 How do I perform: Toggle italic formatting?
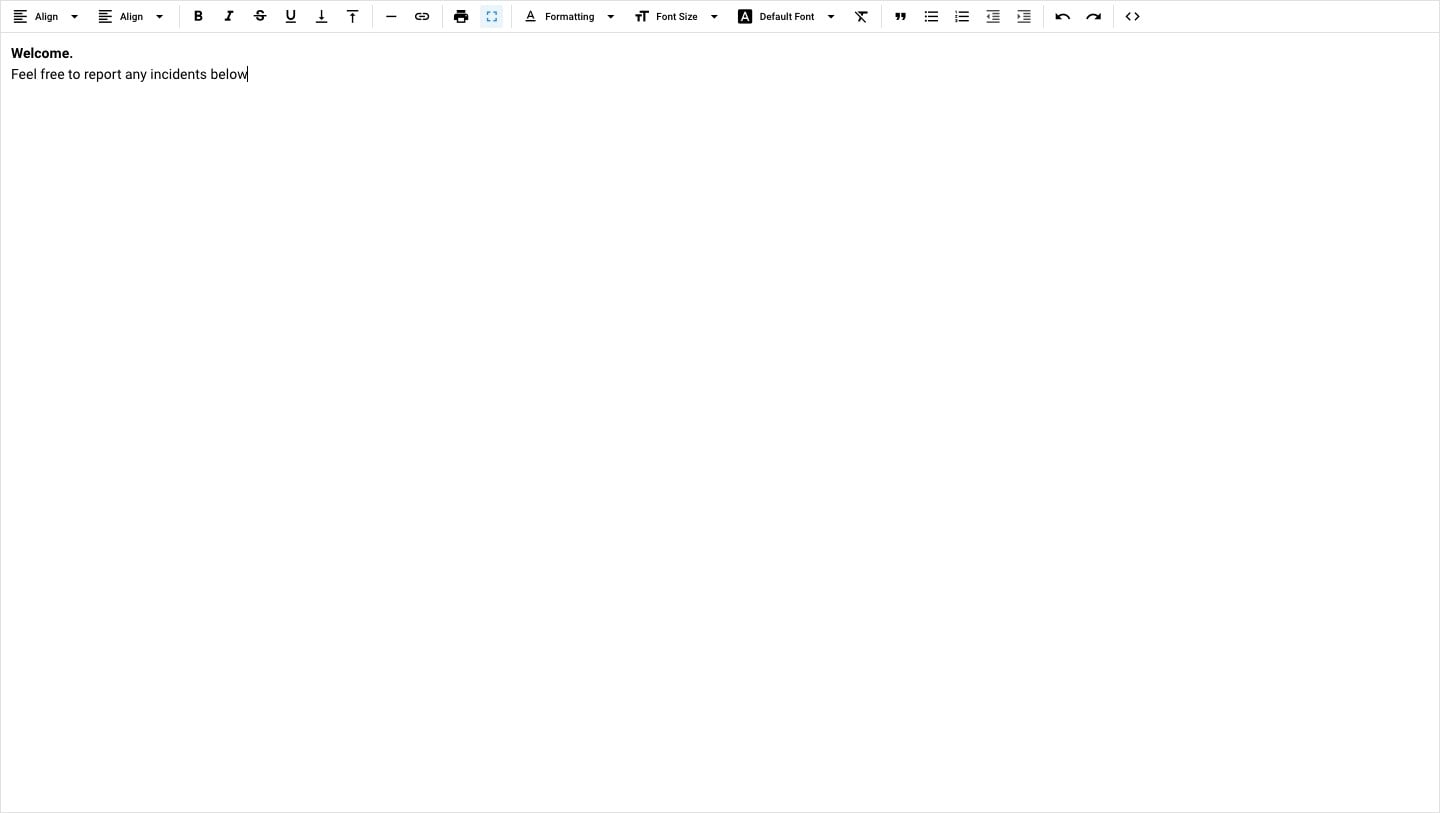[x=229, y=17]
